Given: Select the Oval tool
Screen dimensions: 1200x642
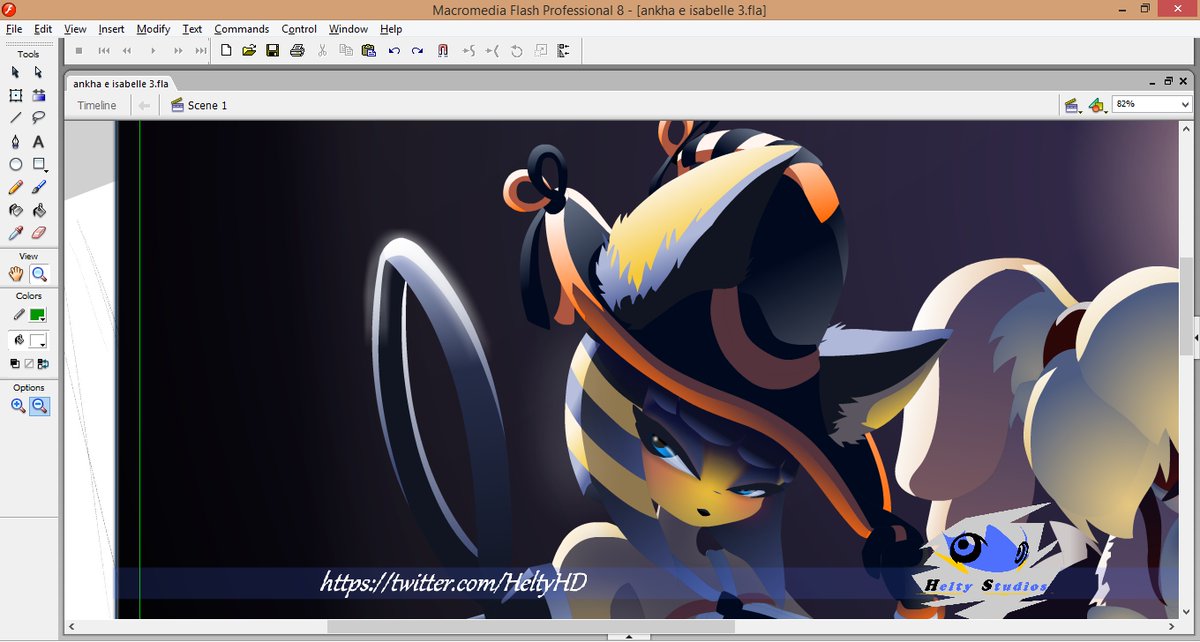Looking at the screenshot, I should [16, 164].
